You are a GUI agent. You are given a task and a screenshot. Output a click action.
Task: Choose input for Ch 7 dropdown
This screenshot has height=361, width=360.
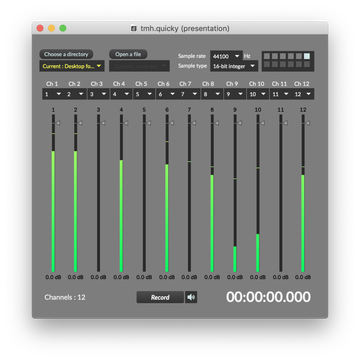189,94
